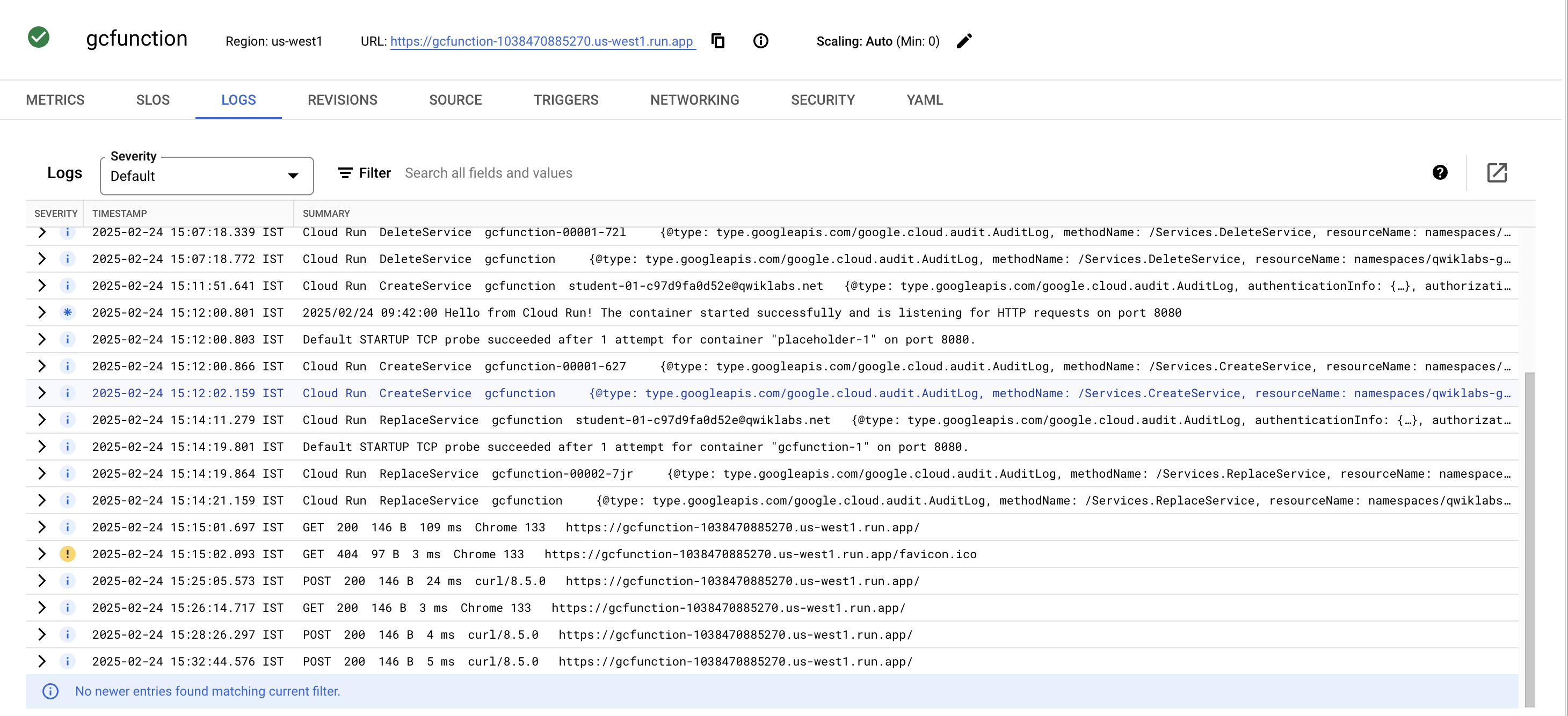Select the LOGS tab
The width and height of the screenshot is (1568, 716).
click(x=238, y=100)
